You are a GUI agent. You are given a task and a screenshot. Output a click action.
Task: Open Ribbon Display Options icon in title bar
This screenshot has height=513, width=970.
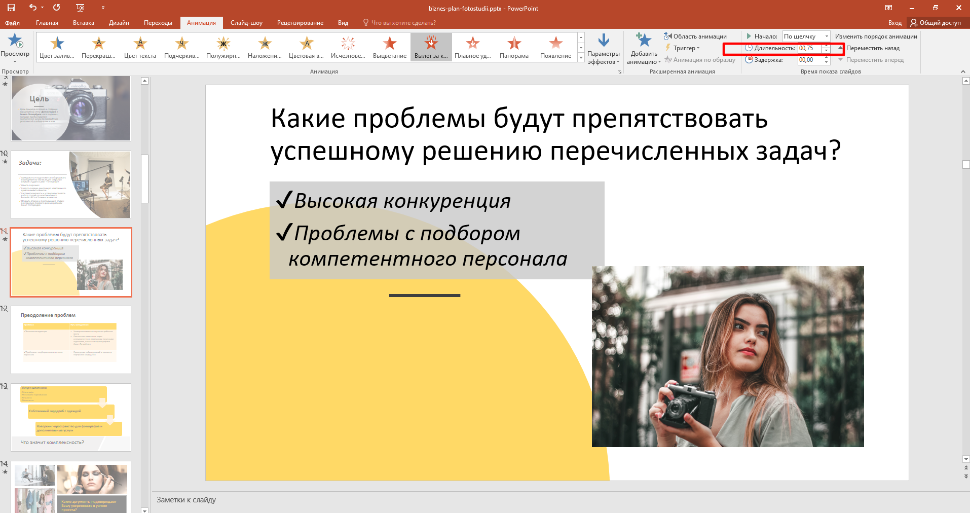tap(889, 7)
